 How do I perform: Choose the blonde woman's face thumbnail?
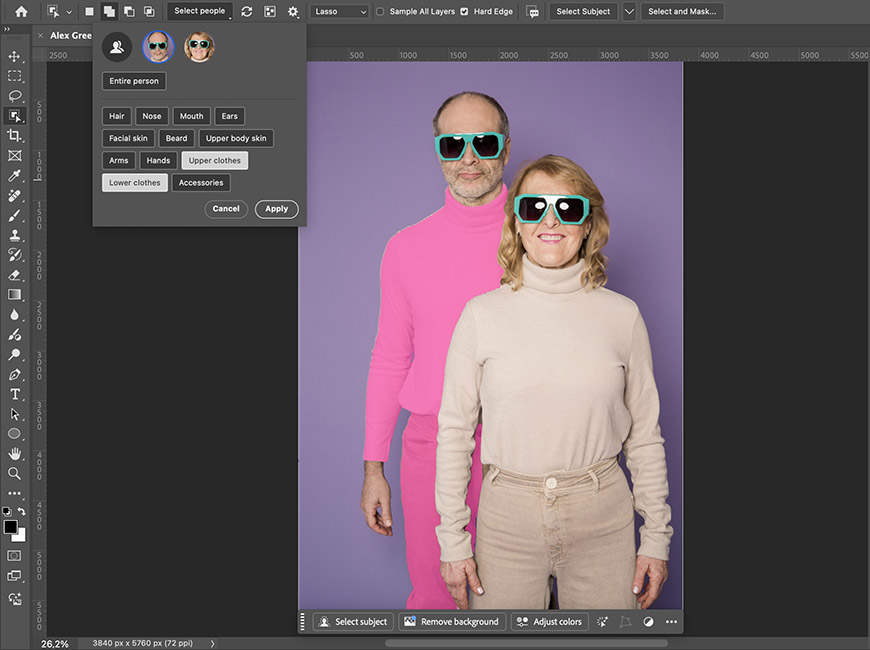click(200, 47)
